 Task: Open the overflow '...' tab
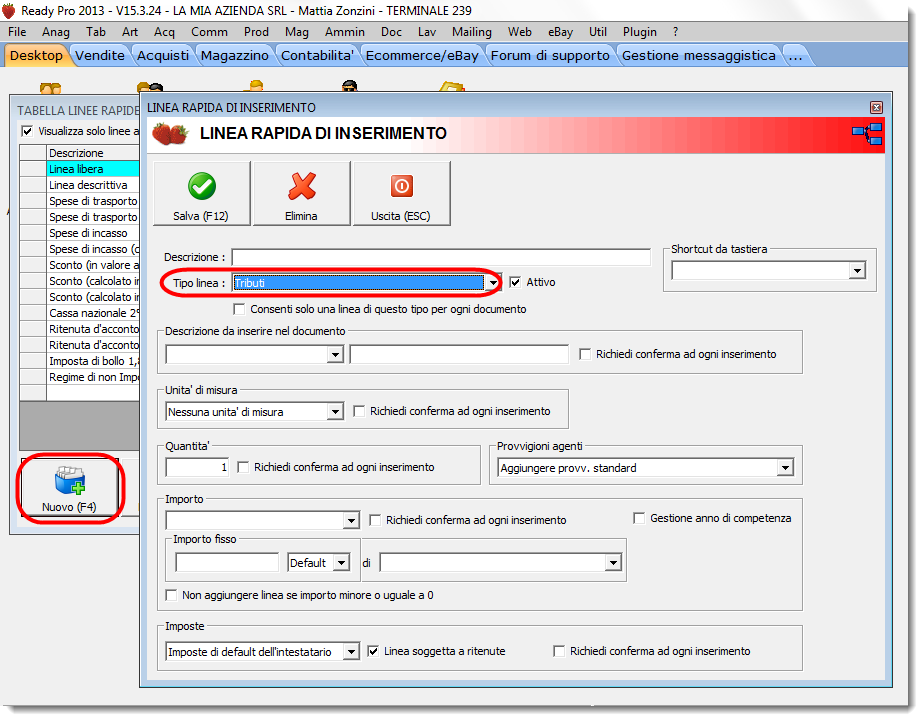[x=796, y=55]
